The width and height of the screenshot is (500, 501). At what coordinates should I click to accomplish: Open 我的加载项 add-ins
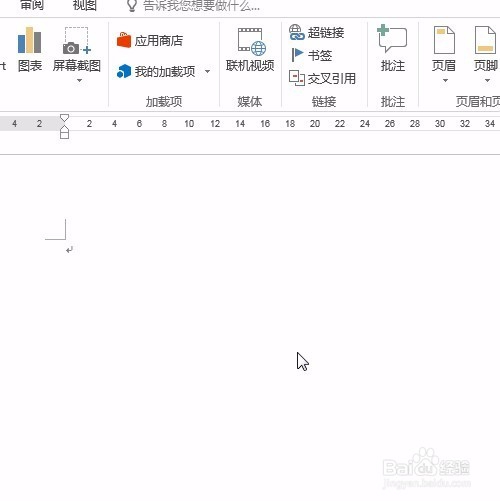(x=156, y=71)
